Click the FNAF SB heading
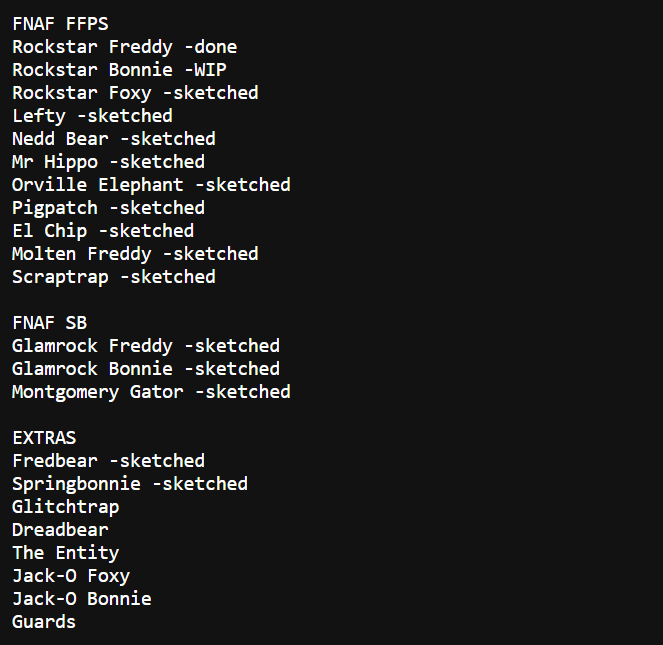This screenshot has height=645, width=663. [49, 323]
